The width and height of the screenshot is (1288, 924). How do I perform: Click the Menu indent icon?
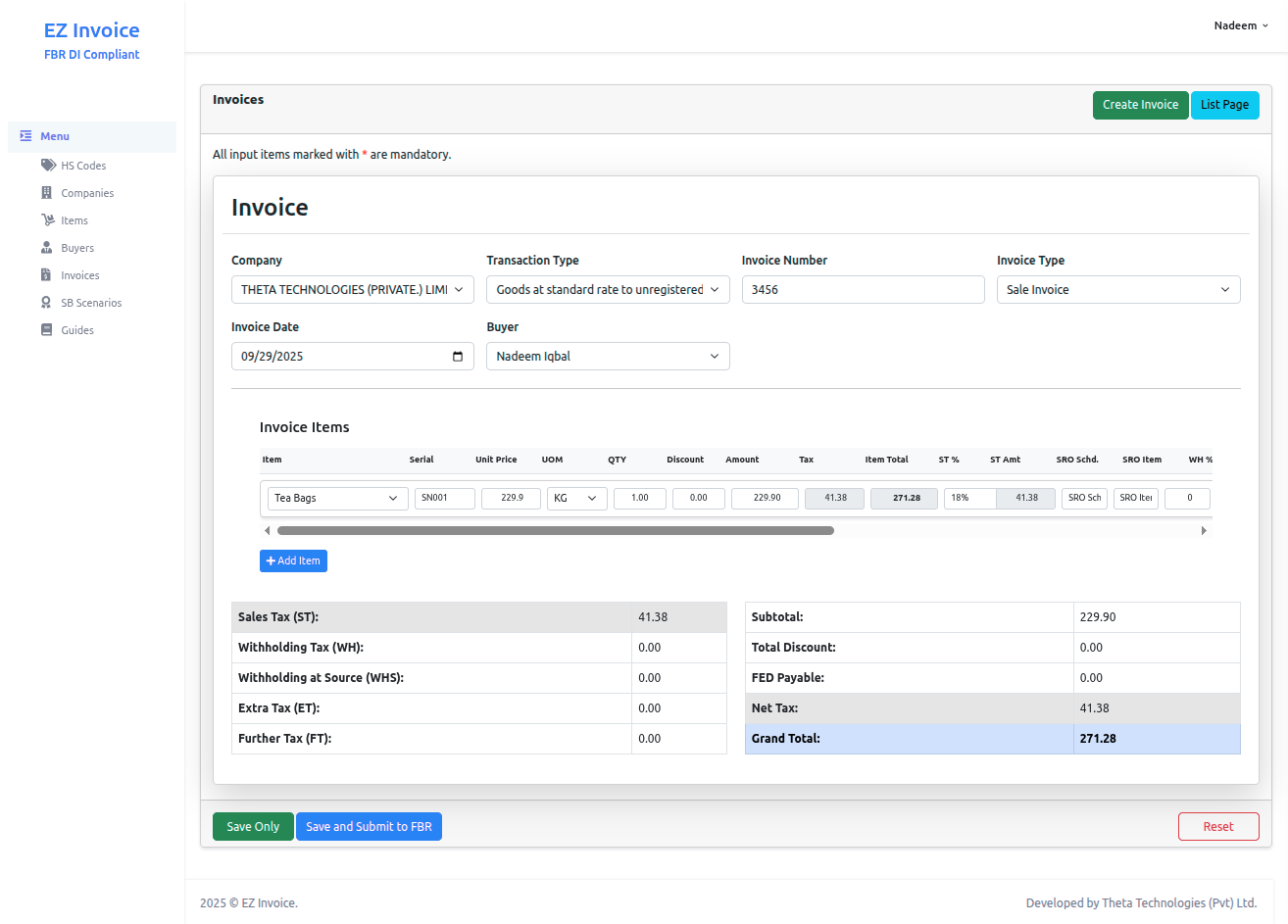pyautogui.click(x=25, y=136)
